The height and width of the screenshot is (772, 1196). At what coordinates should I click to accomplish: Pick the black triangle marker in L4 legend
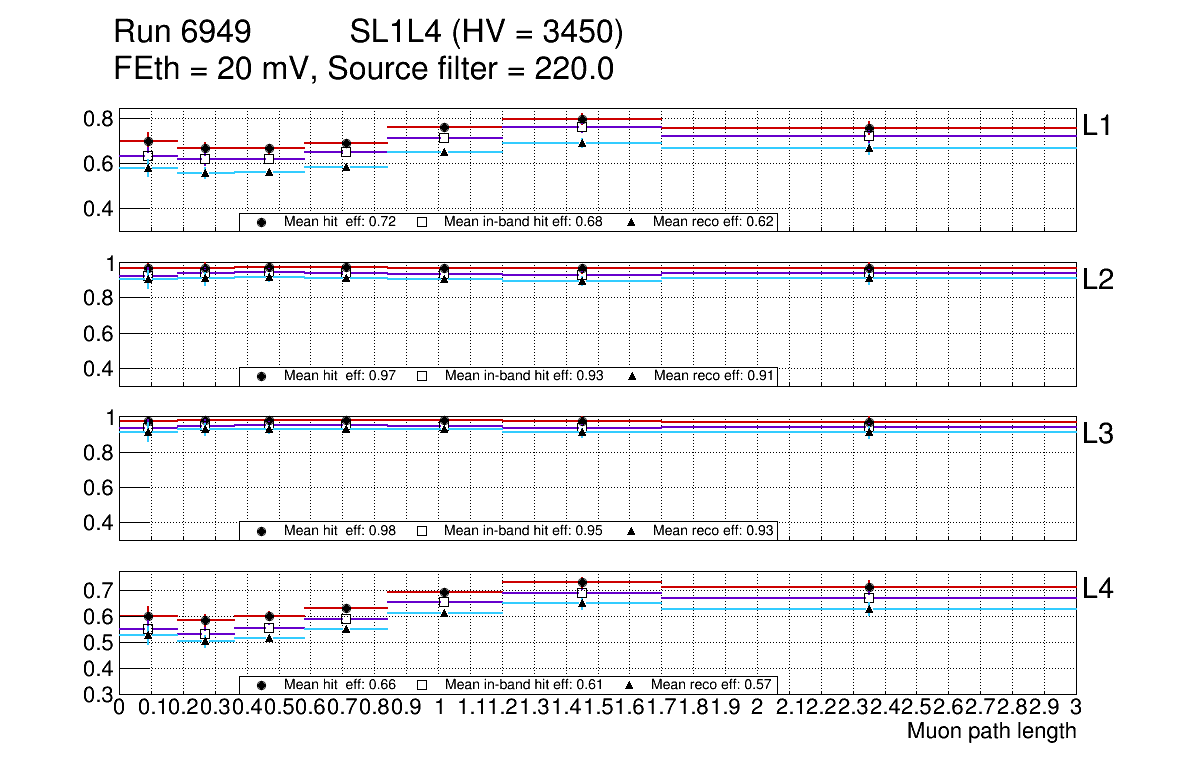[x=632, y=685]
